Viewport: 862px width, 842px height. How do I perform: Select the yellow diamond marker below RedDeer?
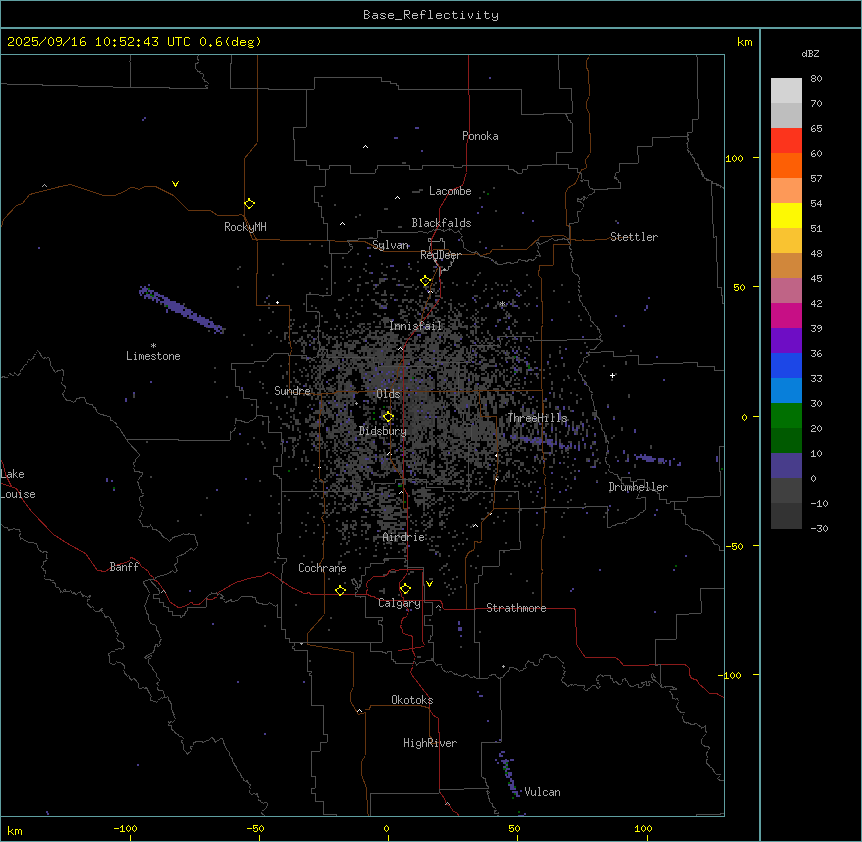click(x=426, y=281)
